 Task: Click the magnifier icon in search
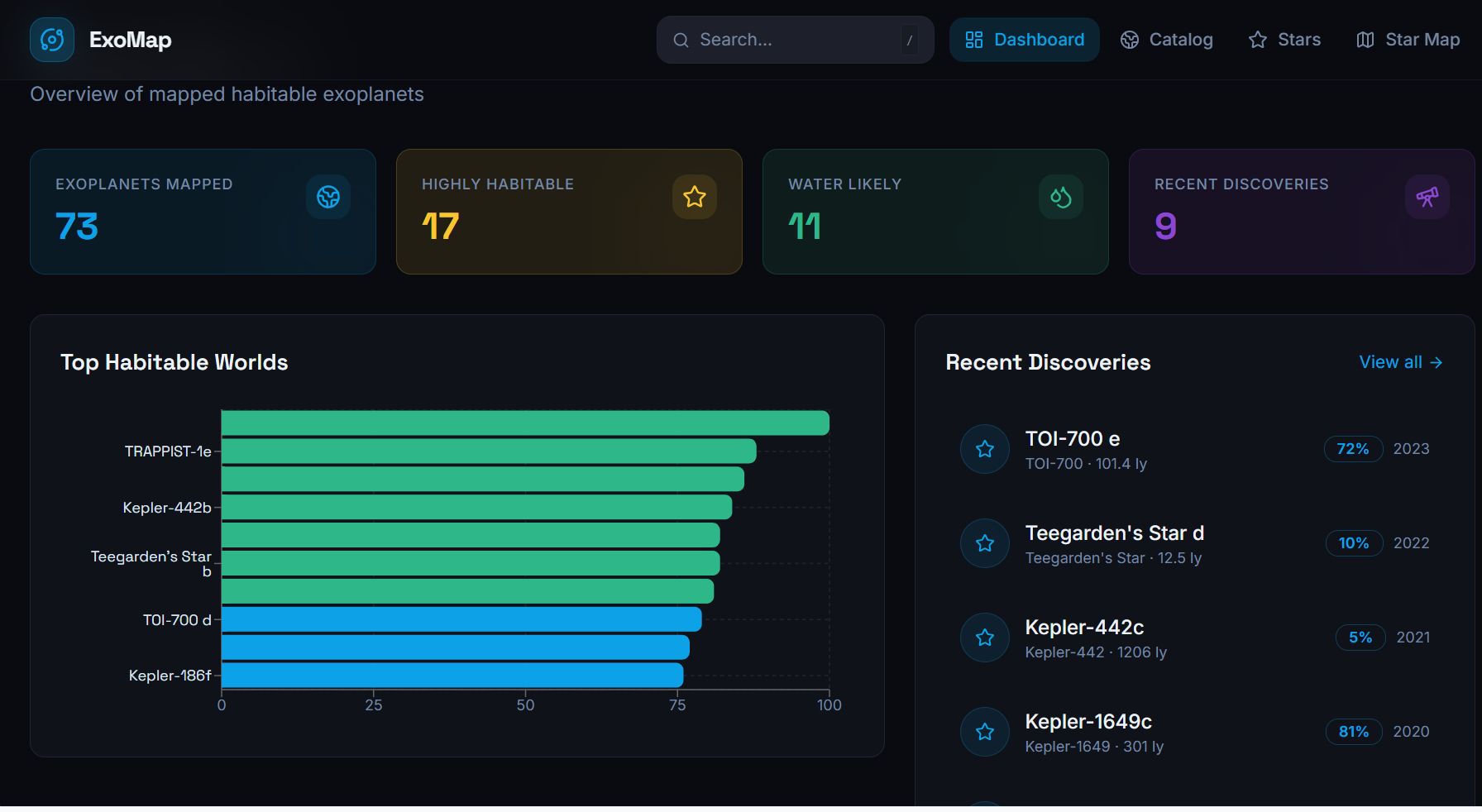(681, 40)
